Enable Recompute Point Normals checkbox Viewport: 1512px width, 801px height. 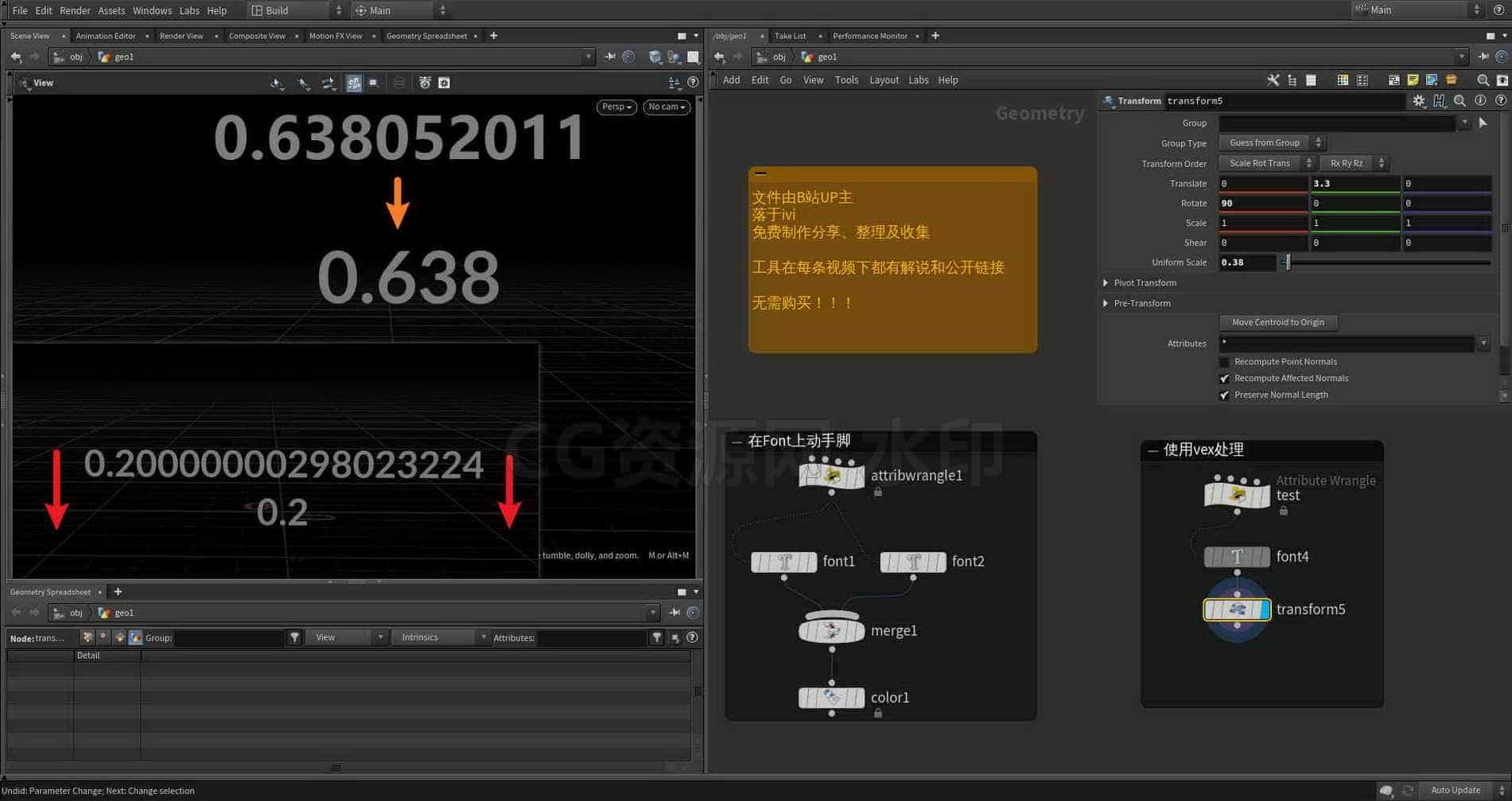[1224, 362]
